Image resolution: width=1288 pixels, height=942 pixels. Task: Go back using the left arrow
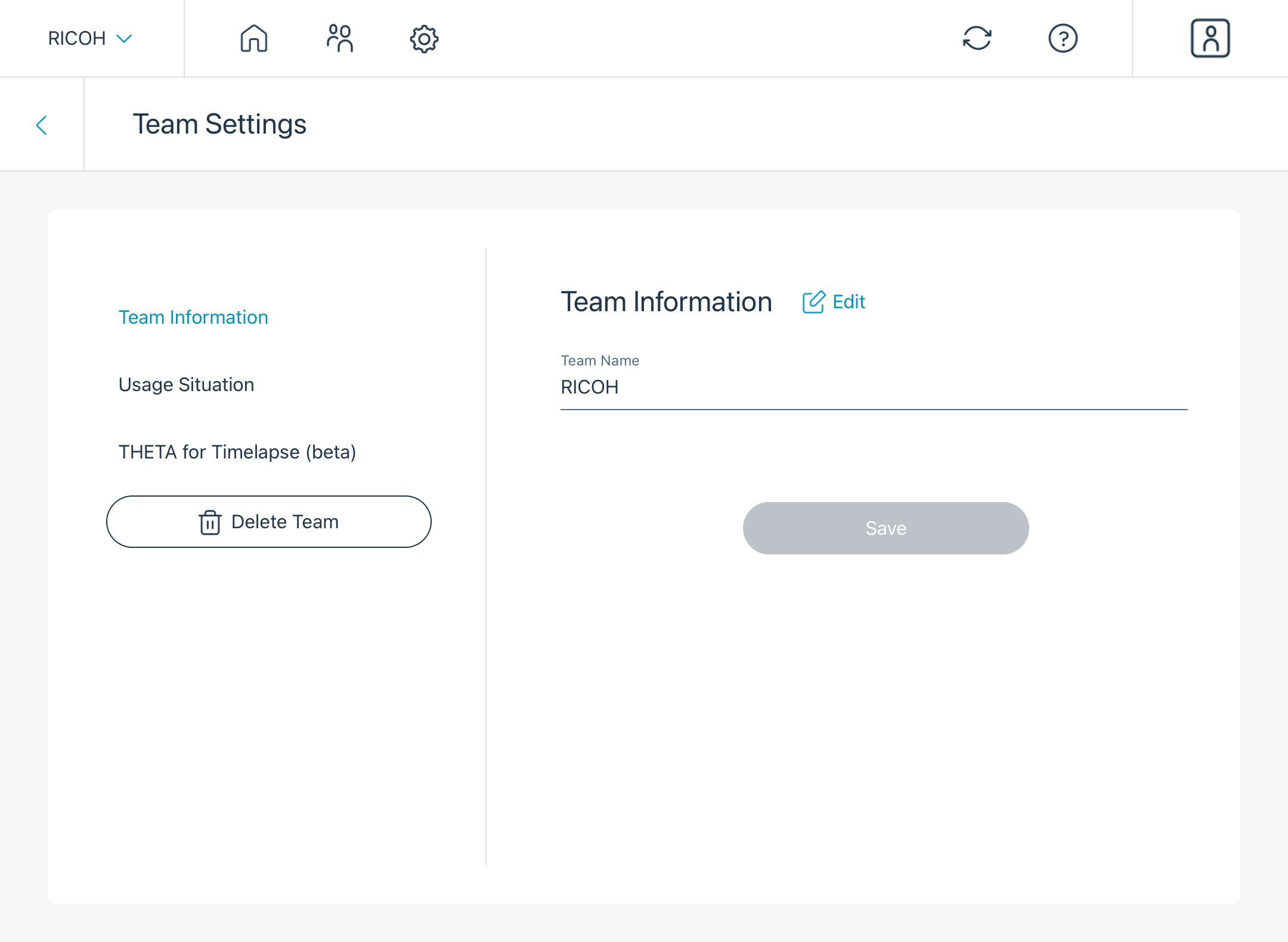coord(42,125)
